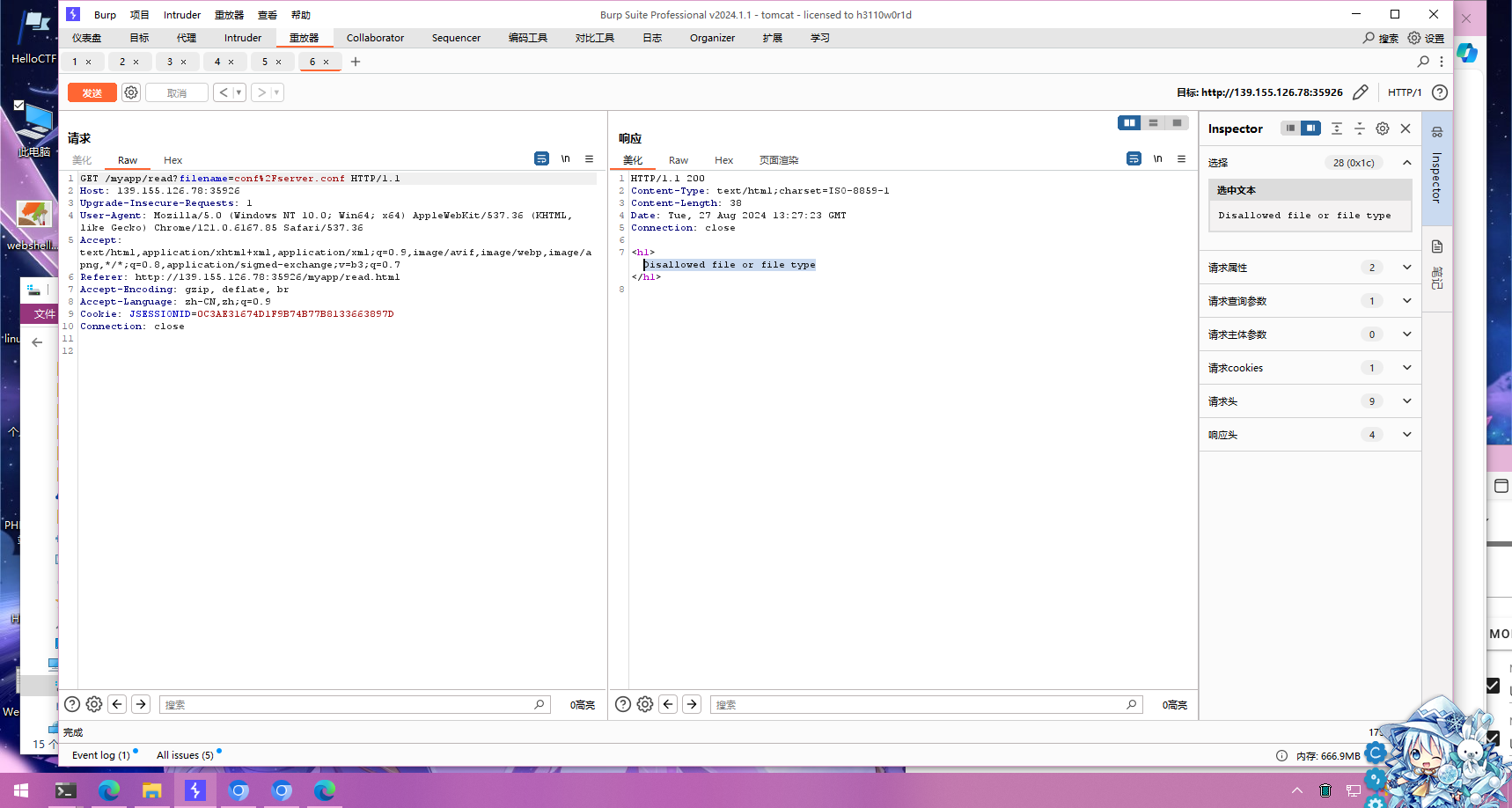Close the Inspector panel with X icon
This screenshot has height=808, width=1512.
(x=1406, y=129)
